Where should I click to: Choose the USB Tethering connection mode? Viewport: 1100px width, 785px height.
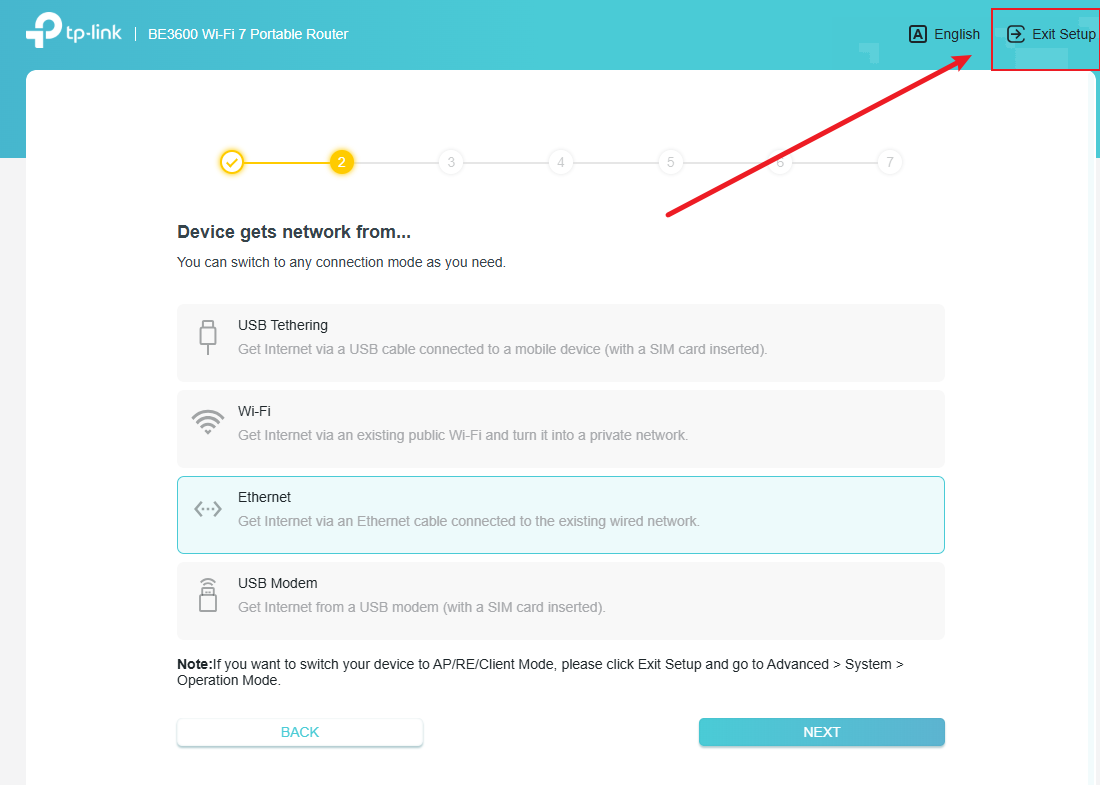(x=560, y=341)
